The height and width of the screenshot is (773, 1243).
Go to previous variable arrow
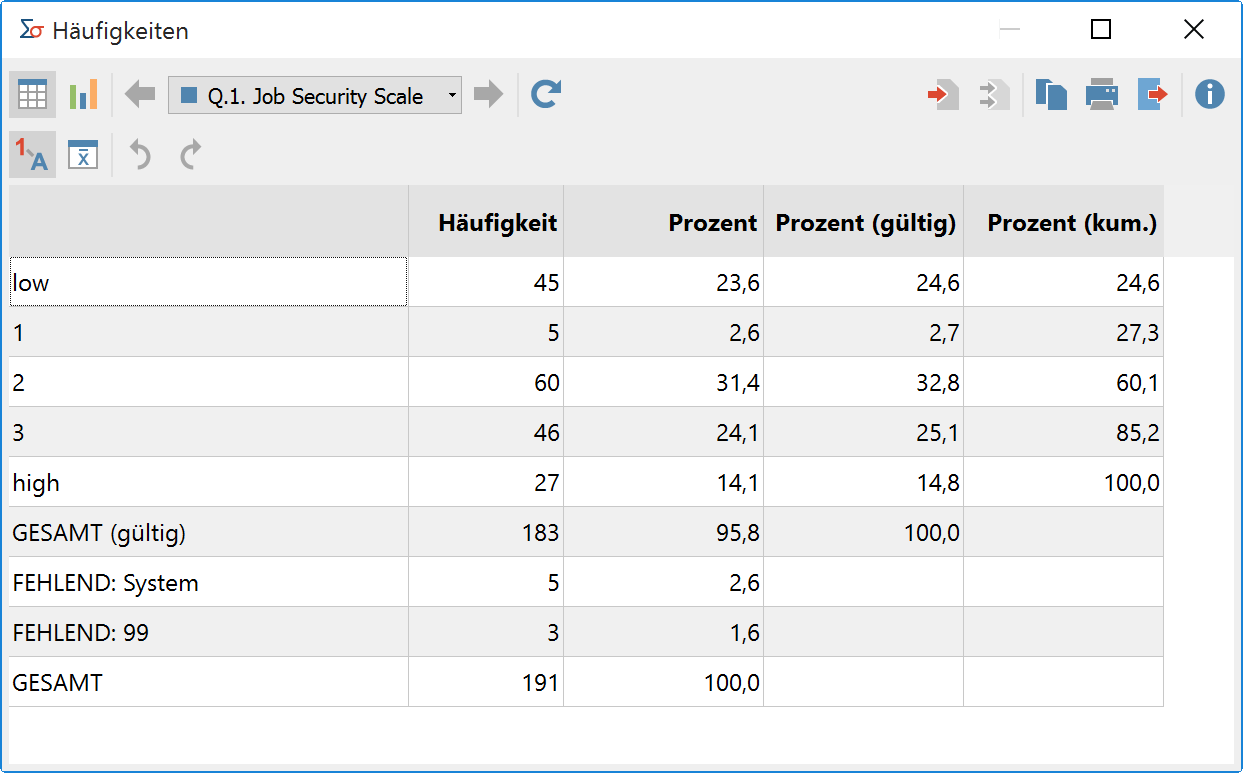(x=140, y=95)
